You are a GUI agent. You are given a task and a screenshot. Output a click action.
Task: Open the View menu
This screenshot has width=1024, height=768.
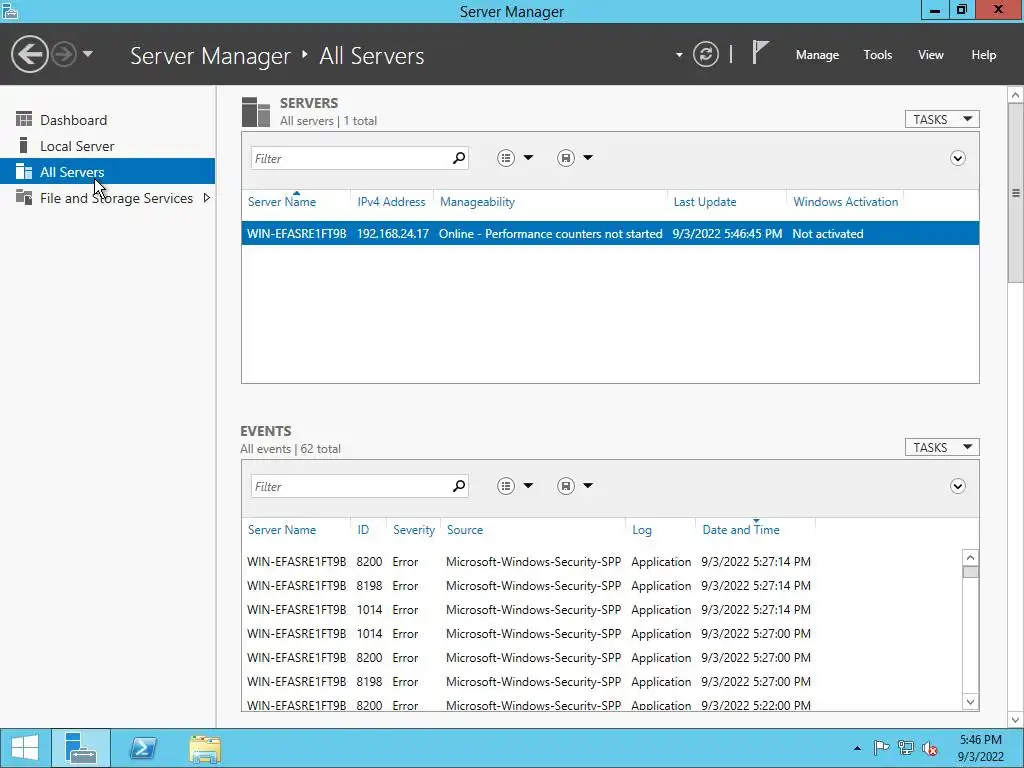931,55
